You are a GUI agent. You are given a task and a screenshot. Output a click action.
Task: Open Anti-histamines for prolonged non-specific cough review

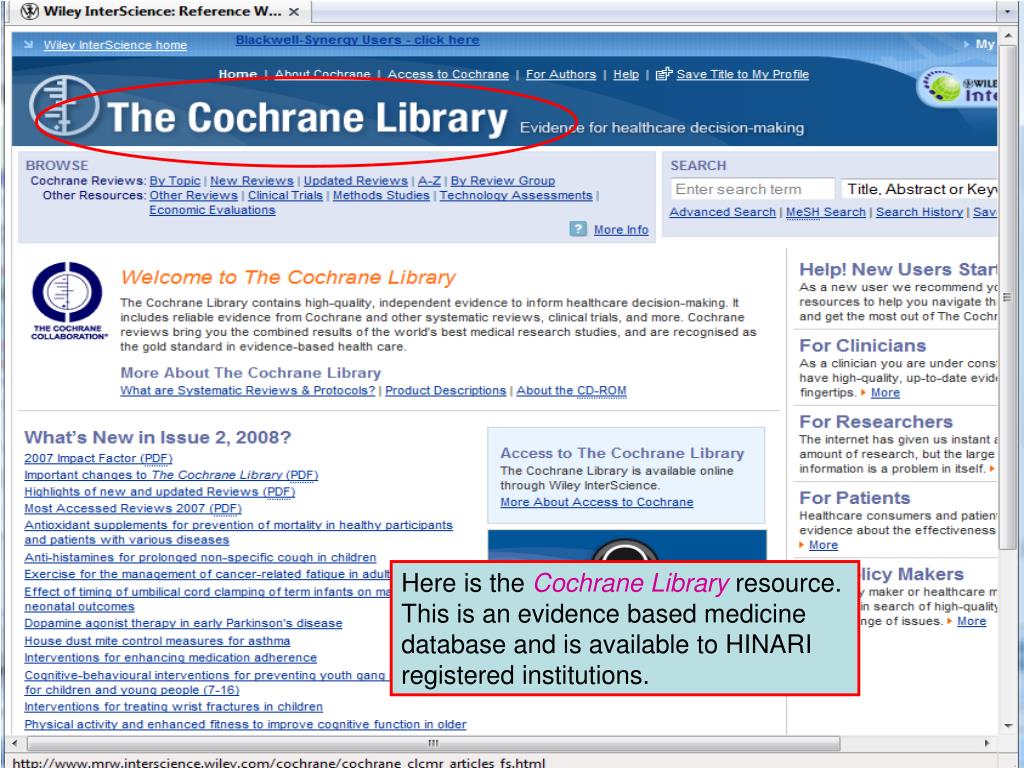click(x=200, y=558)
